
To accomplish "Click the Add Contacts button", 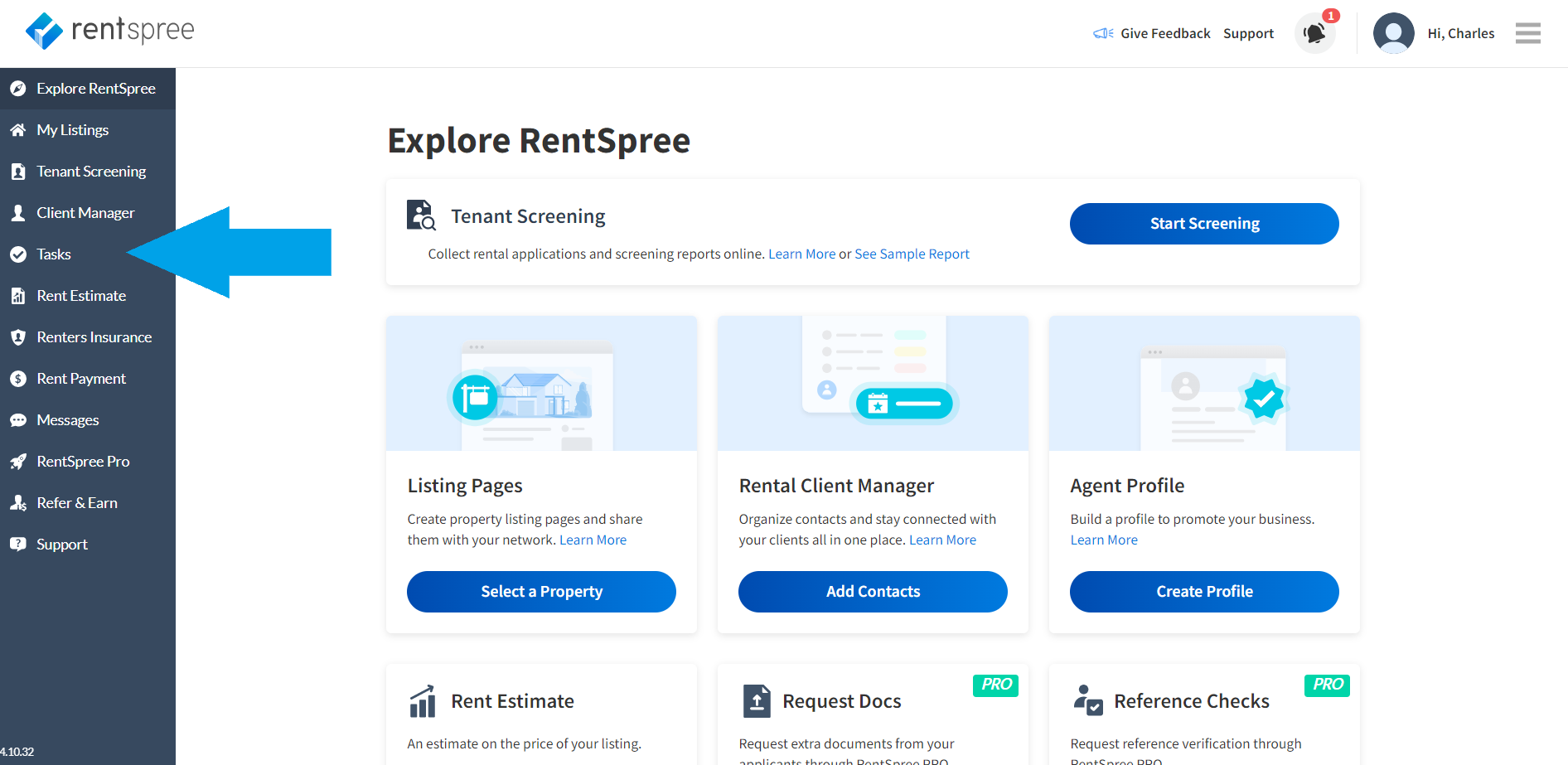I will click(x=873, y=592).
